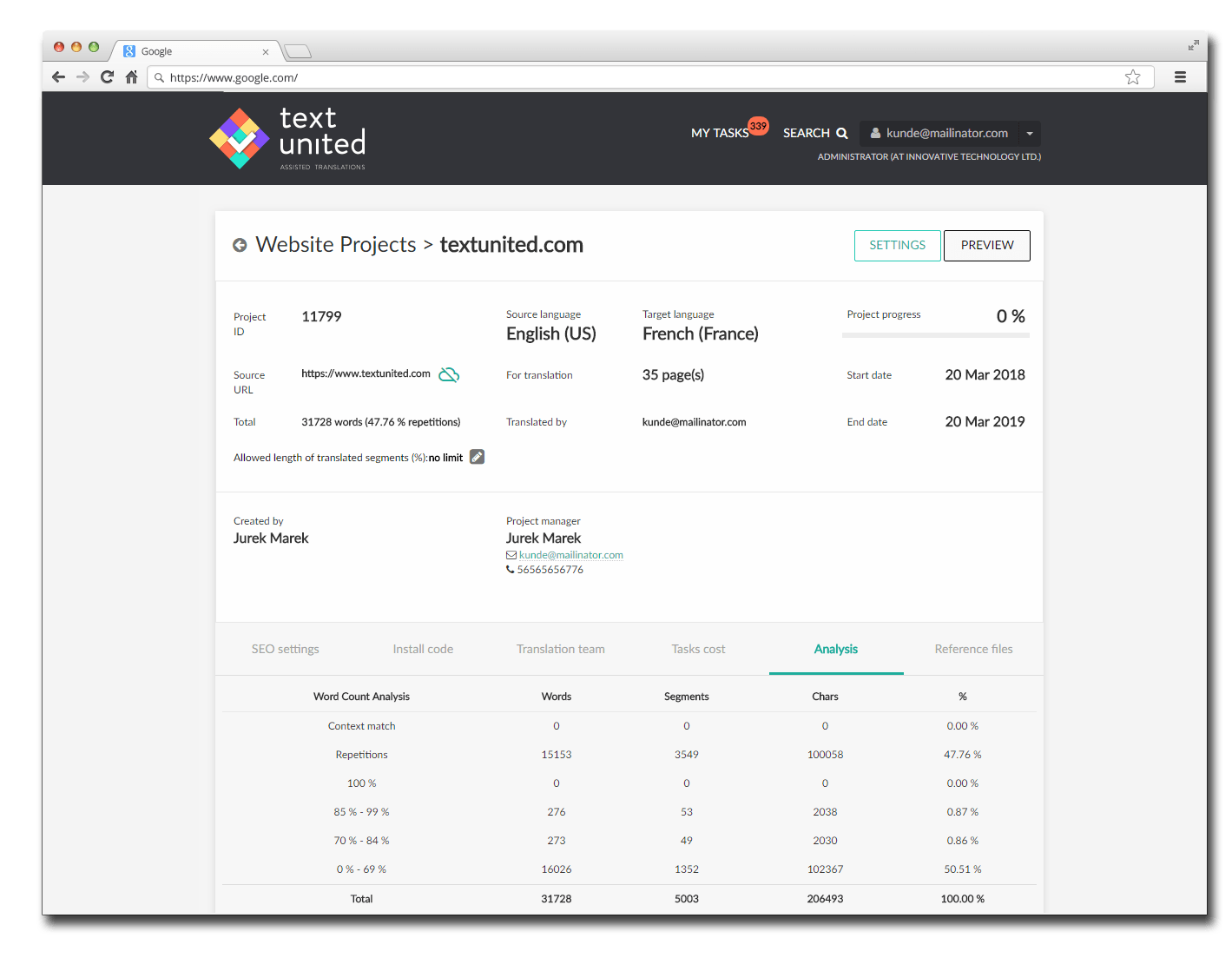Click the Repetitions words value 15153
Screen dimensions: 1232x958
pyautogui.click(x=557, y=755)
